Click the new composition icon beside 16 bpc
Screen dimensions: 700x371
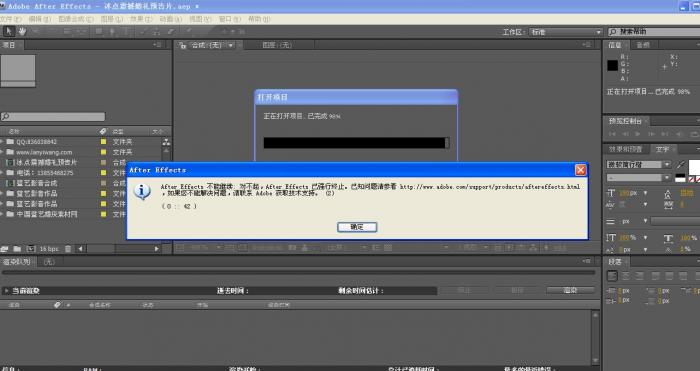[x=31, y=249]
